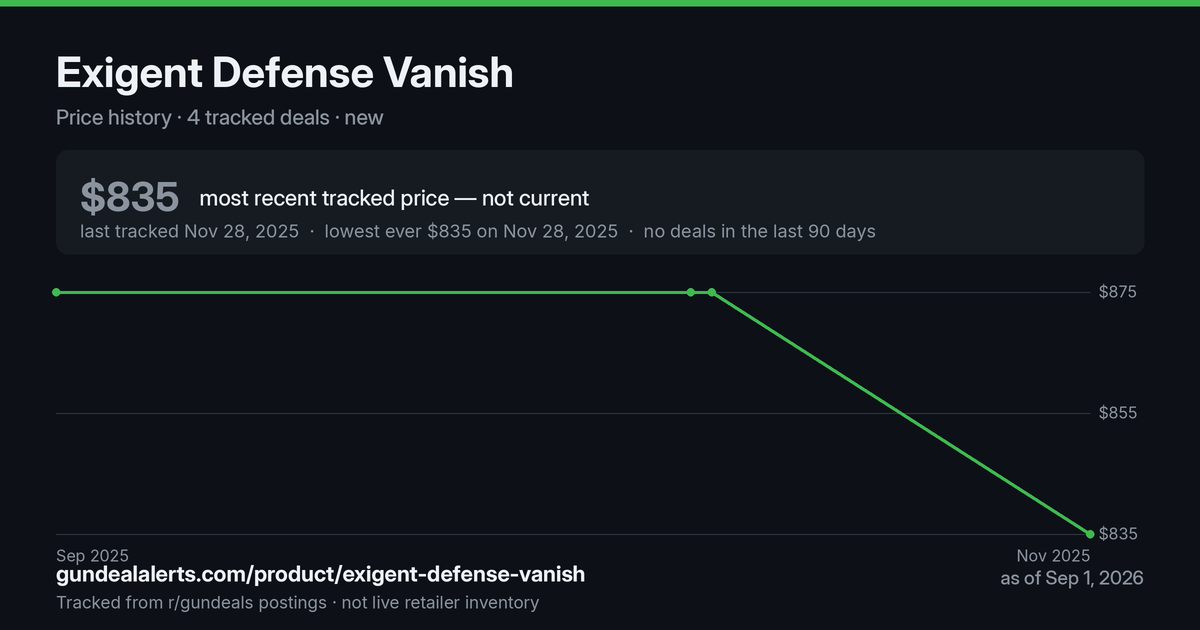Select the second data point at $875
The width and height of the screenshot is (1200, 630).
pyautogui.click(x=691, y=292)
